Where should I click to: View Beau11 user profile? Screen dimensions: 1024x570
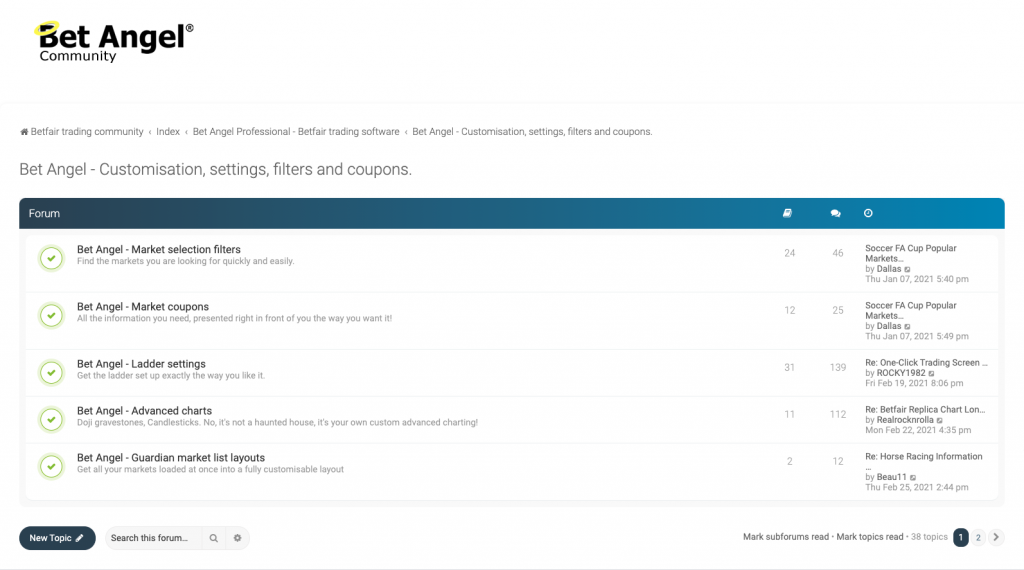point(891,477)
